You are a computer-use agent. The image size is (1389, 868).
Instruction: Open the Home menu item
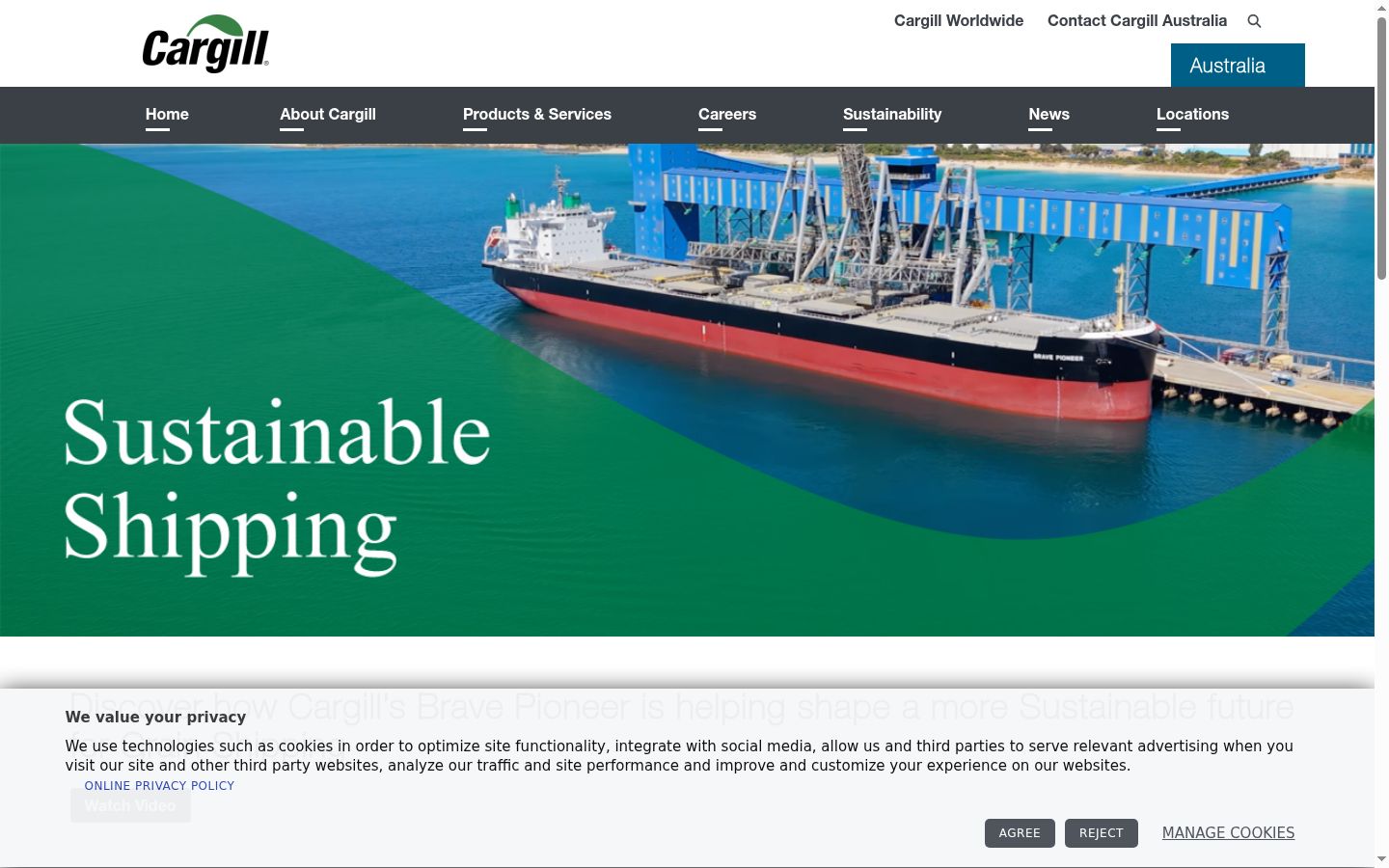(x=167, y=114)
